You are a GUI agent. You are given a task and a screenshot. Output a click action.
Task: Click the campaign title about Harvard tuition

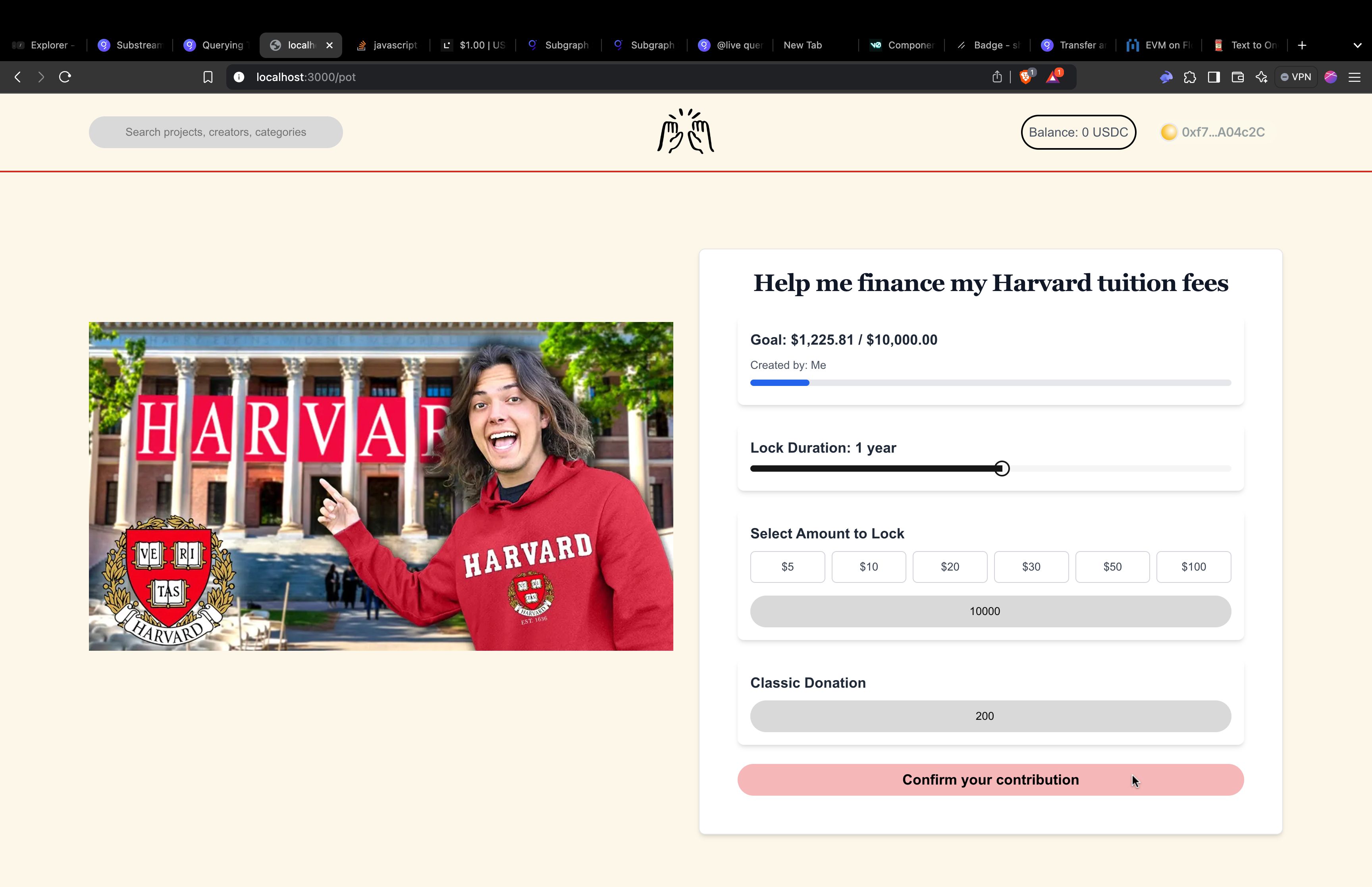(x=991, y=283)
